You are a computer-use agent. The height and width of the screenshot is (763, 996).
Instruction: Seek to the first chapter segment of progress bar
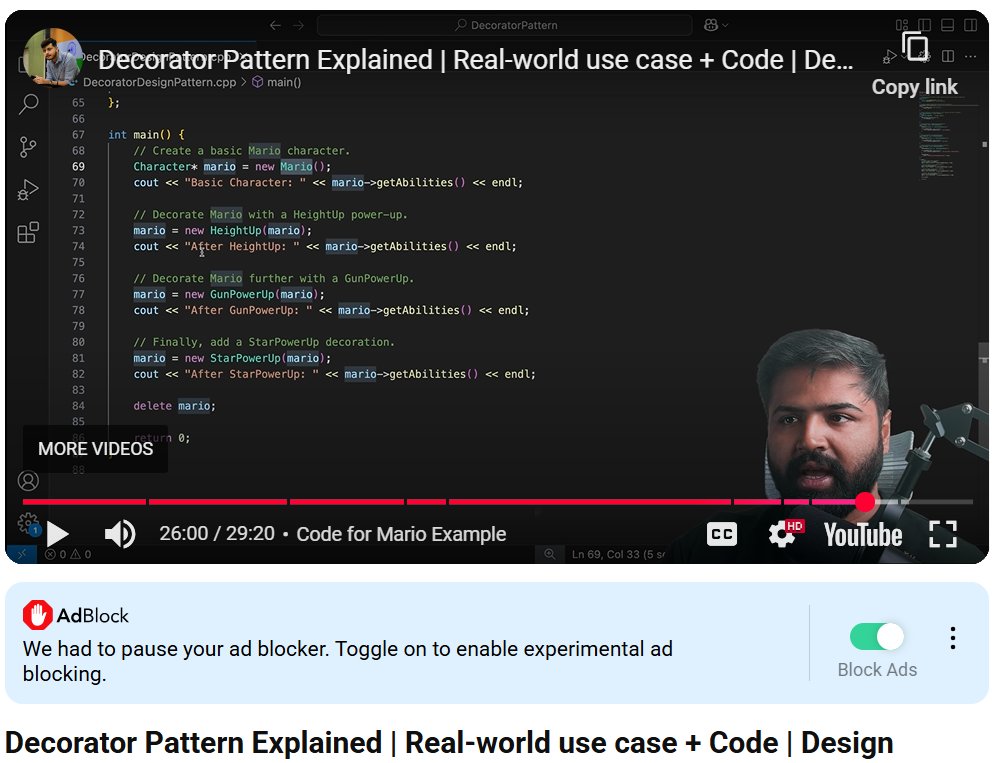(x=84, y=502)
